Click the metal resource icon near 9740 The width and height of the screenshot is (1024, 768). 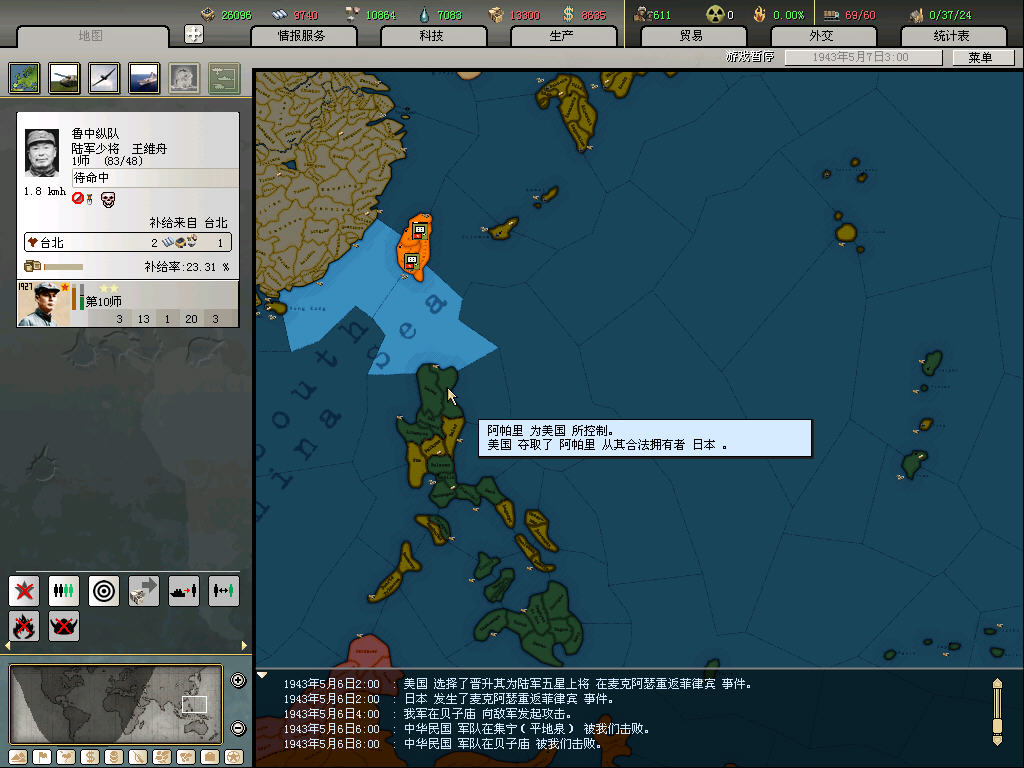(x=280, y=14)
